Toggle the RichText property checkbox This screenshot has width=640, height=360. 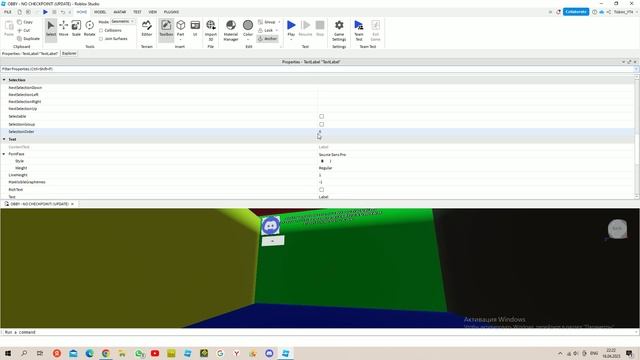tap(322, 190)
